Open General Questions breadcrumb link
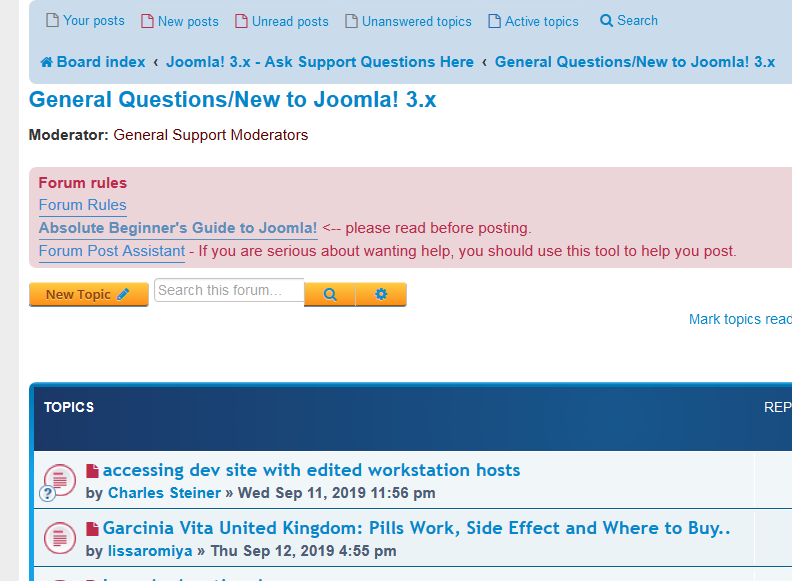The image size is (792, 581). [635, 62]
